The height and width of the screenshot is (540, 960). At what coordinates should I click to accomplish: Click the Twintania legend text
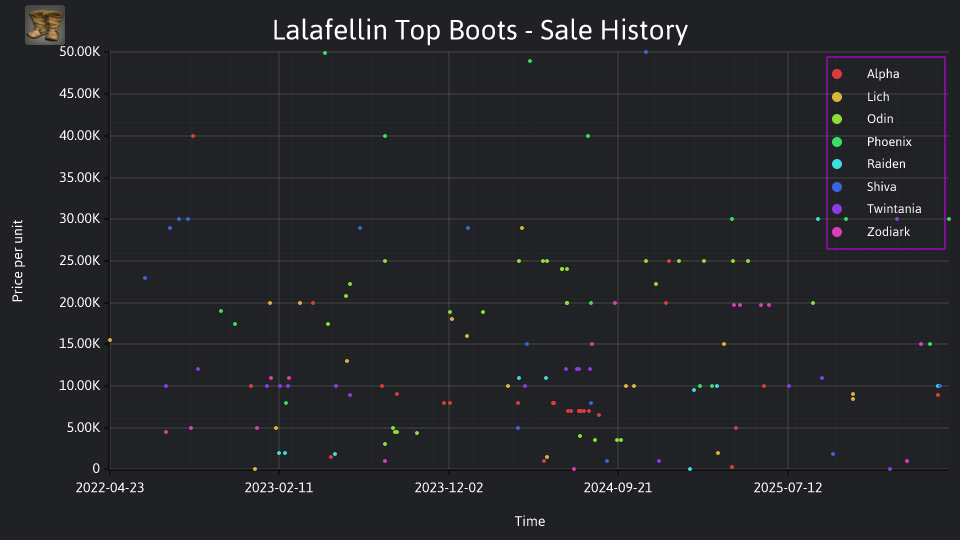[x=894, y=209]
